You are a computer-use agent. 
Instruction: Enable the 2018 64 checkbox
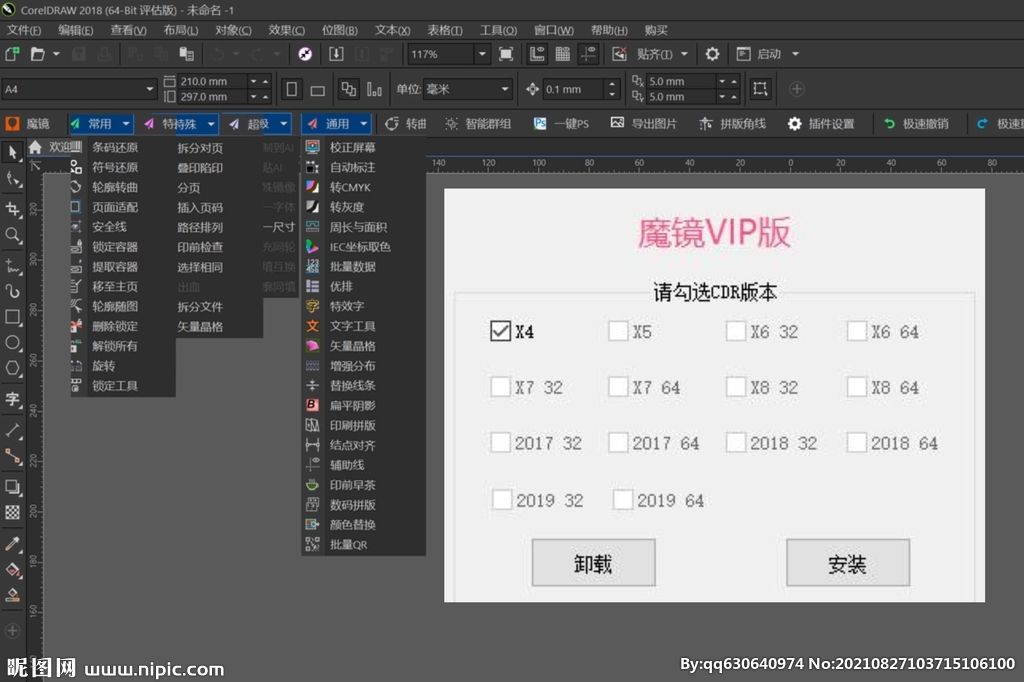point(857,442)
